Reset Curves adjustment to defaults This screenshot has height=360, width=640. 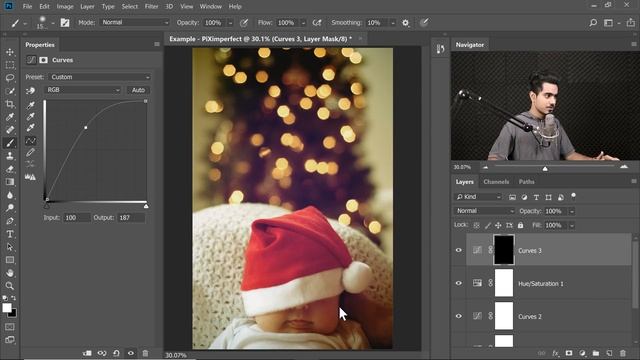116,353
